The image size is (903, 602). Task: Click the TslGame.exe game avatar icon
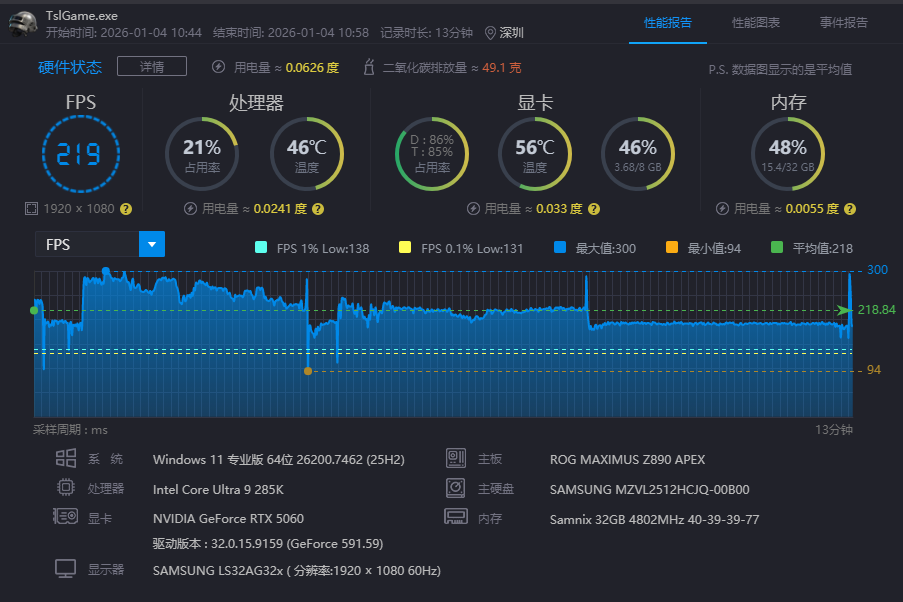coord(23,23)
